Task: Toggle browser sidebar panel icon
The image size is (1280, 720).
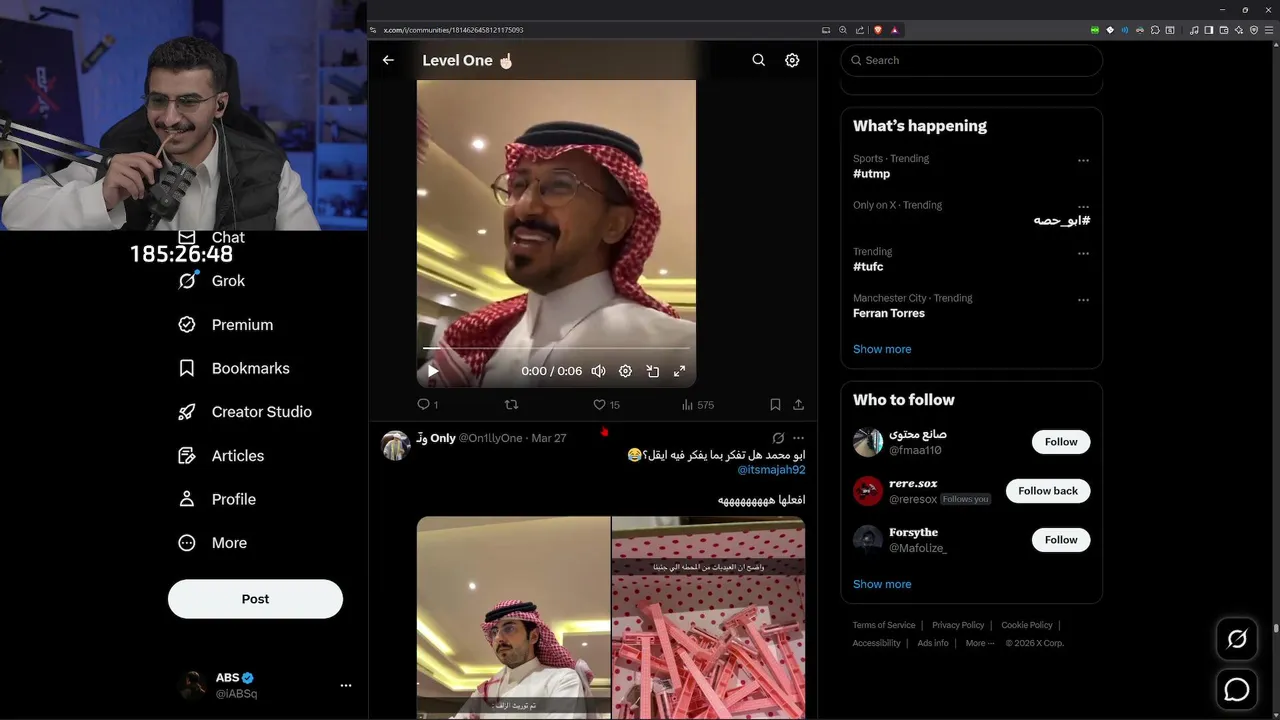Action: click(x=1209, y=30)
